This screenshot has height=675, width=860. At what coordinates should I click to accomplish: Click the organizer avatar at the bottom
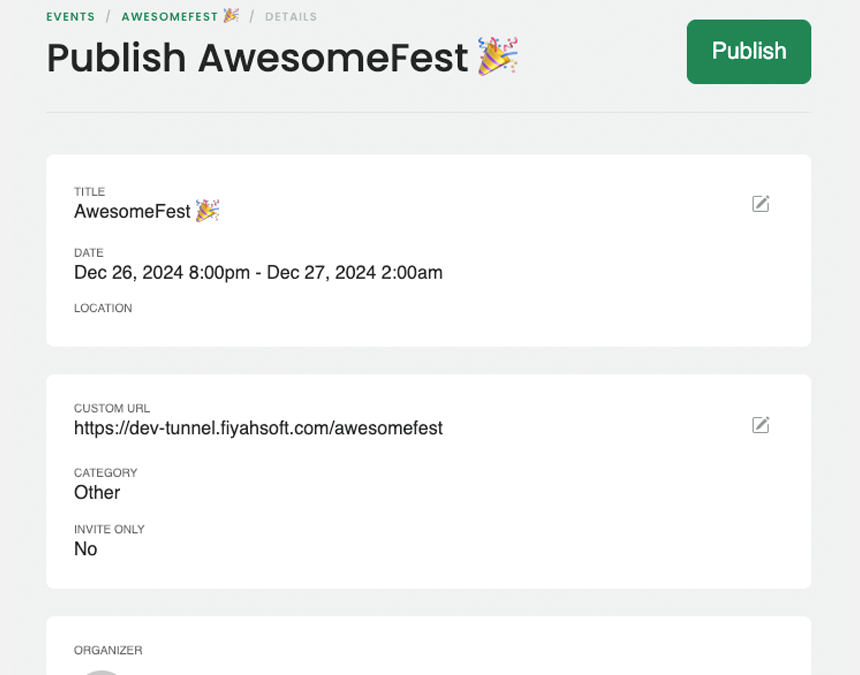point(101,673)
